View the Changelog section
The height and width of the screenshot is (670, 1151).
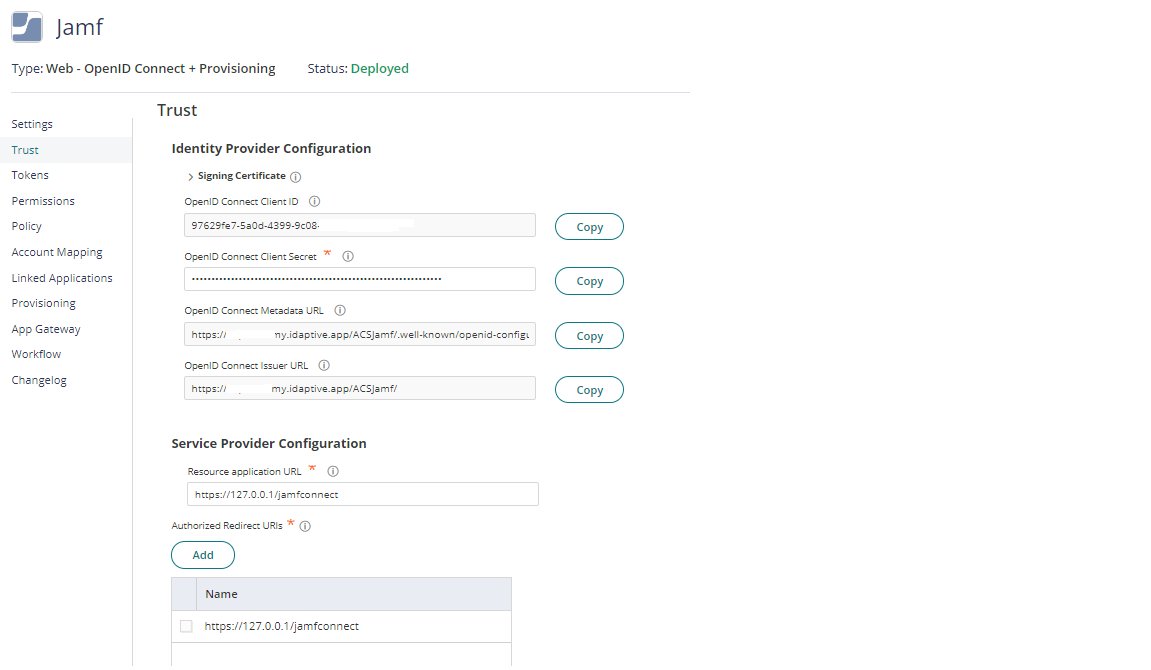[39, 379]
